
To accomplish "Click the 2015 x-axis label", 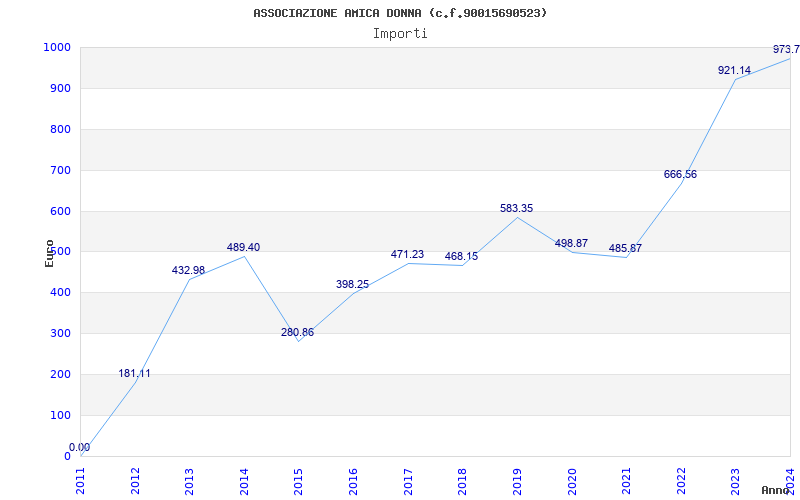I will tap(299, 481).
